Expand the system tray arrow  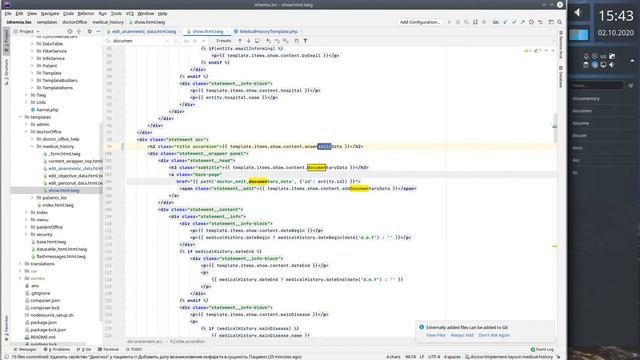(632, 60)
